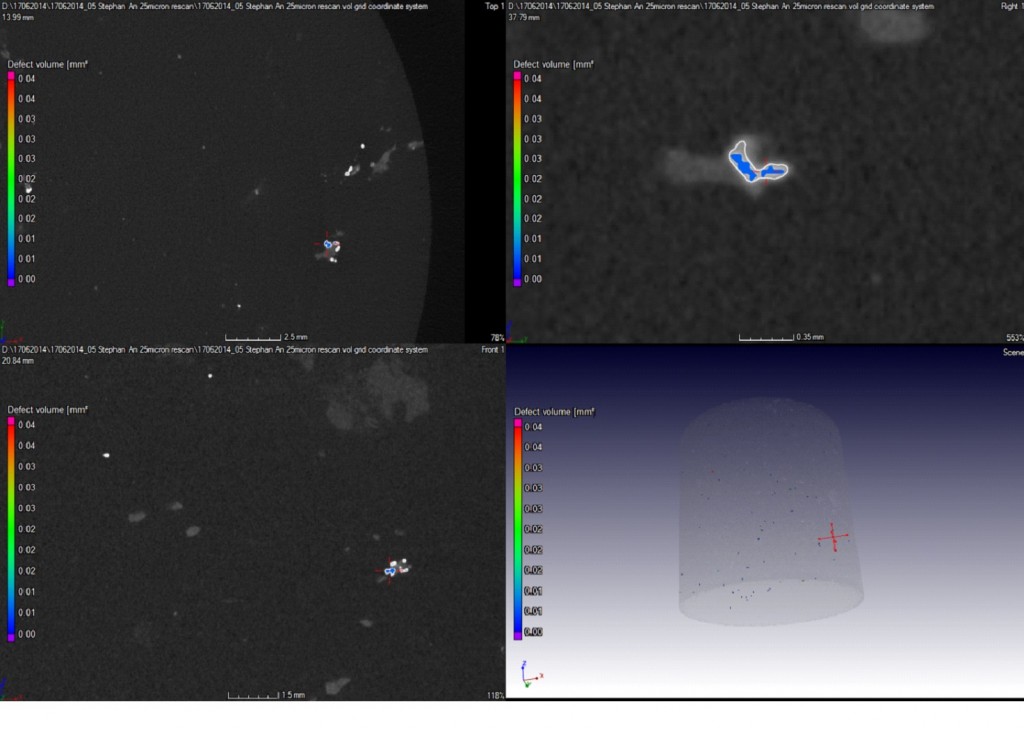Screen dimensions: 1024x729
Task: Click the 553% zoom value in Right view
Action: (x=1014, y=338)
